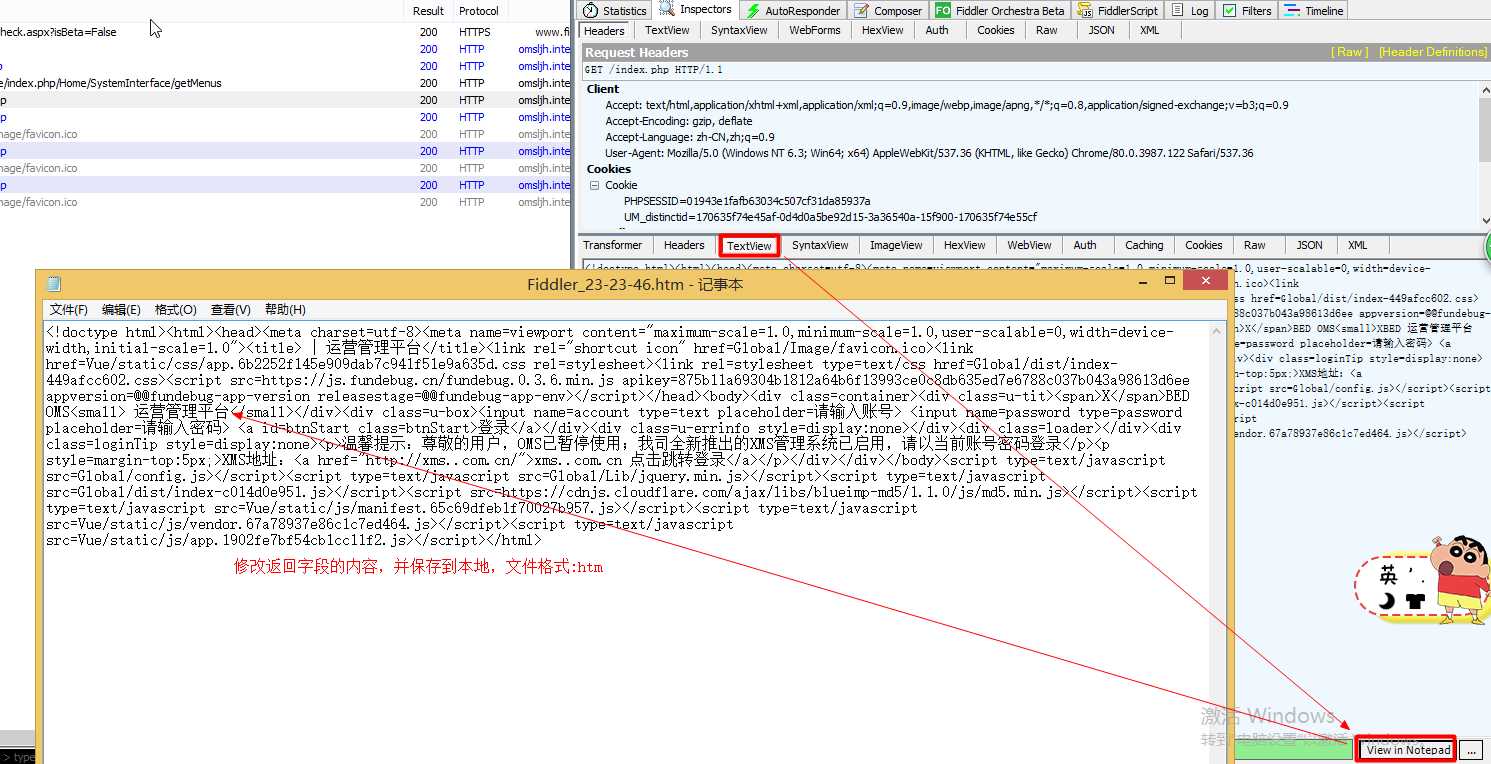The height and width of the screenshot is (764, 1491).
Task: Open the Composer tab
Action: point(889,10)
